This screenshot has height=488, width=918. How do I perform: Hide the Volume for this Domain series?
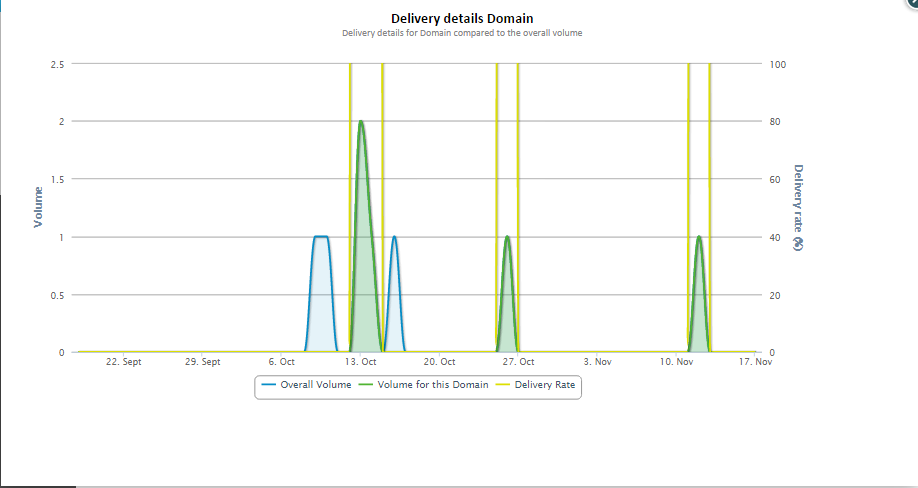tap(433, 385)
